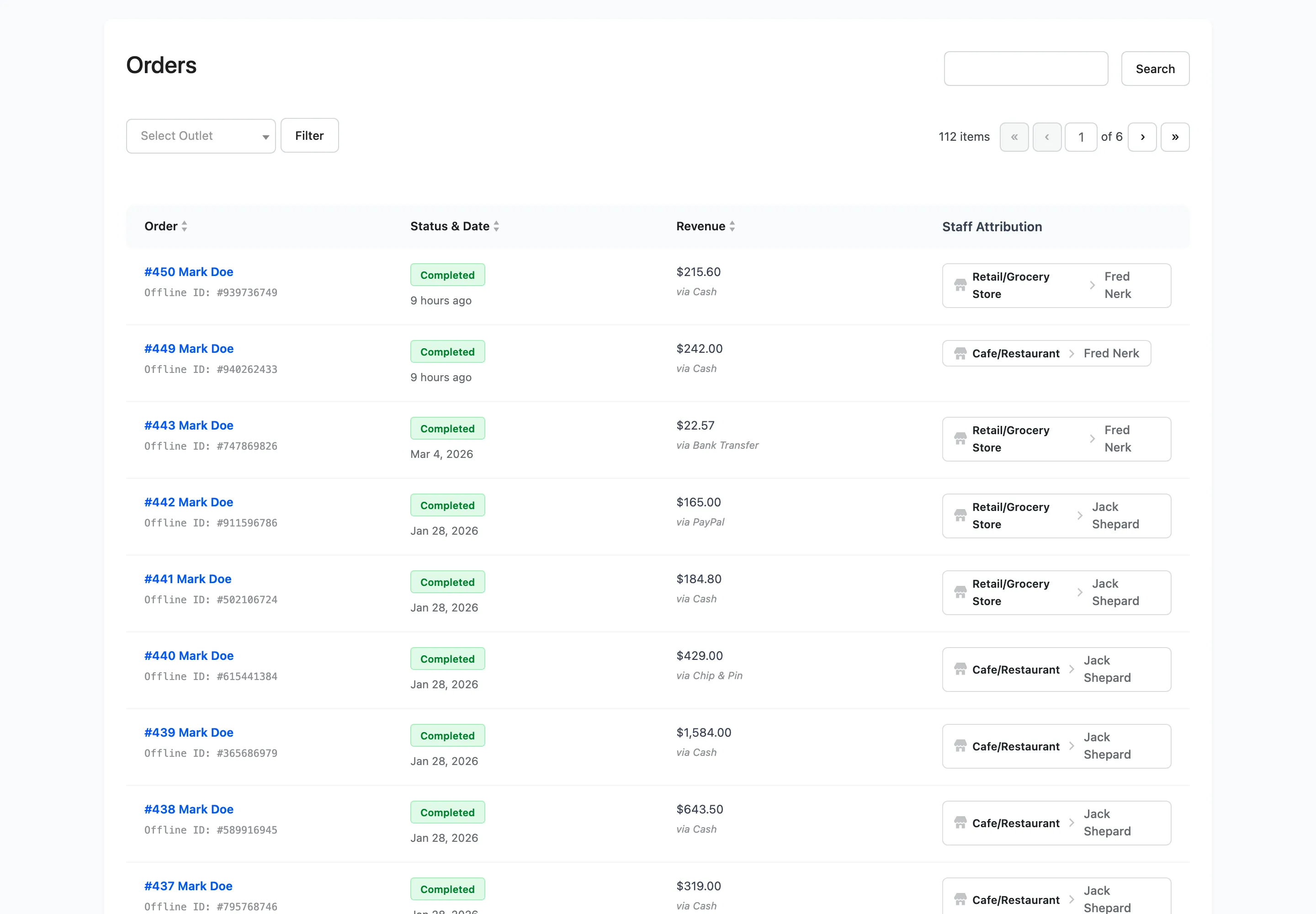The width and height of the screenshot is (1316, 914).
Task: Click the store icon for order #450
Action: pos(960,285)
